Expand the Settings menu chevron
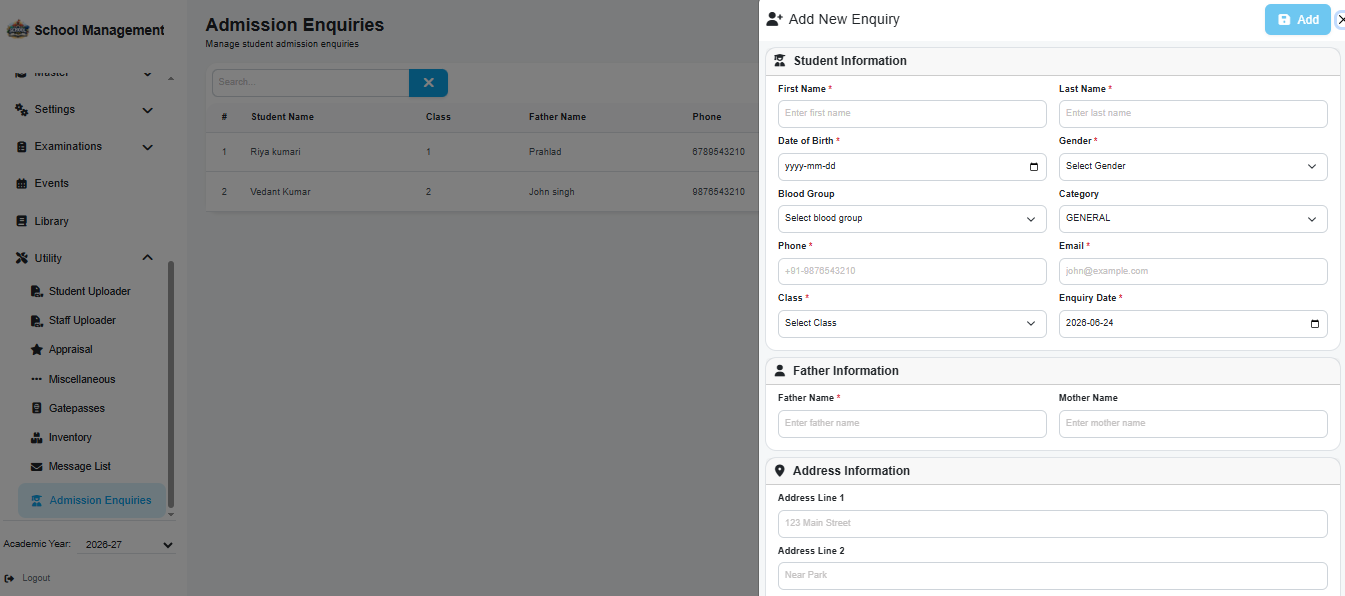The height and width of the screenshot is (596, 1345). click(147, 110)
